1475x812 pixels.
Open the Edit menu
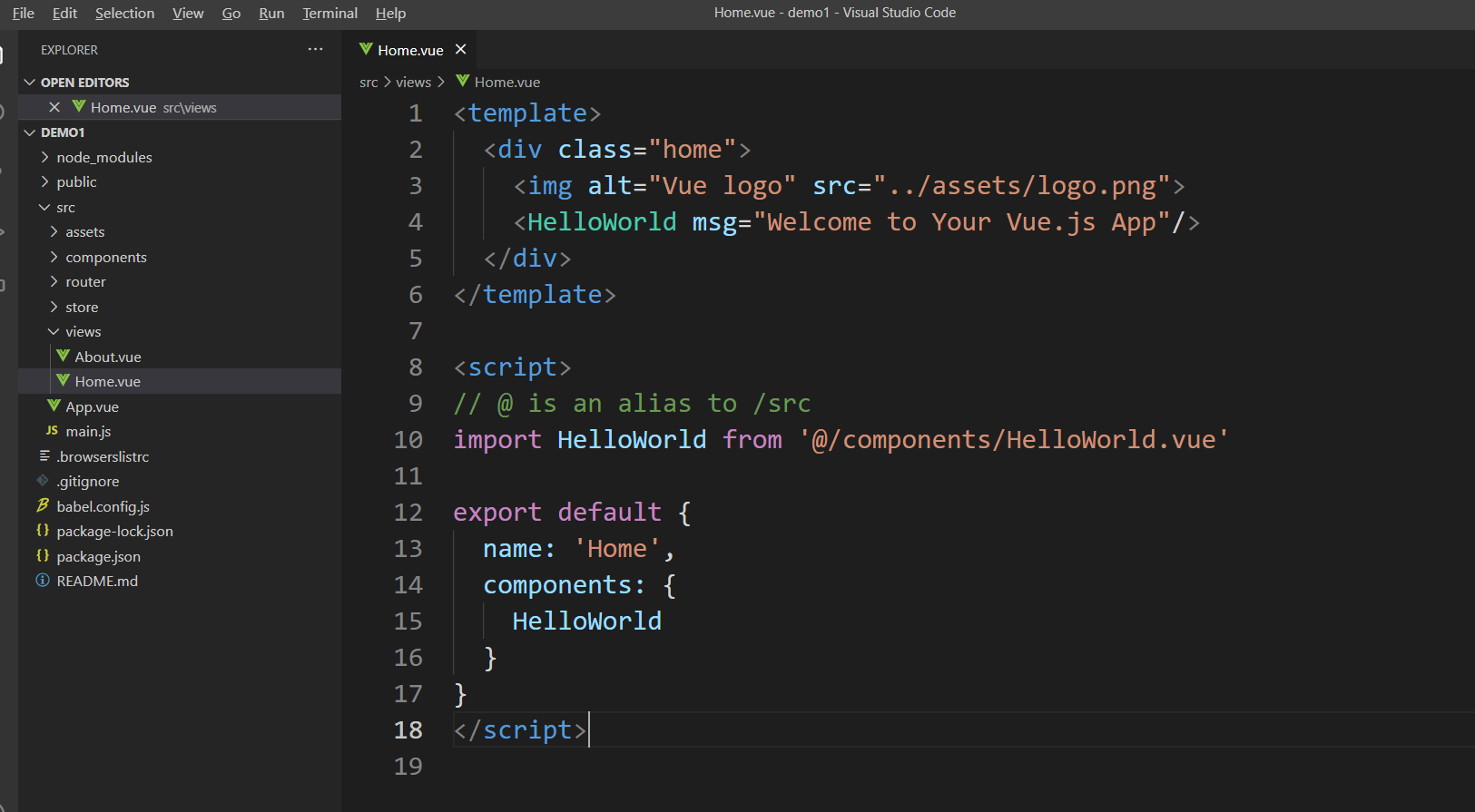pyautogui.click(x=64, y=13)
